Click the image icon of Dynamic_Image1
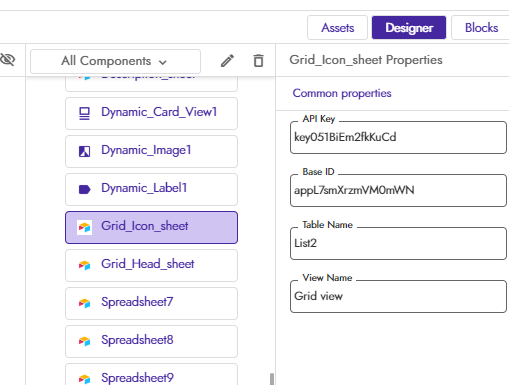The width and height of the screenshot is (509, 385). (x=84, y=151)
